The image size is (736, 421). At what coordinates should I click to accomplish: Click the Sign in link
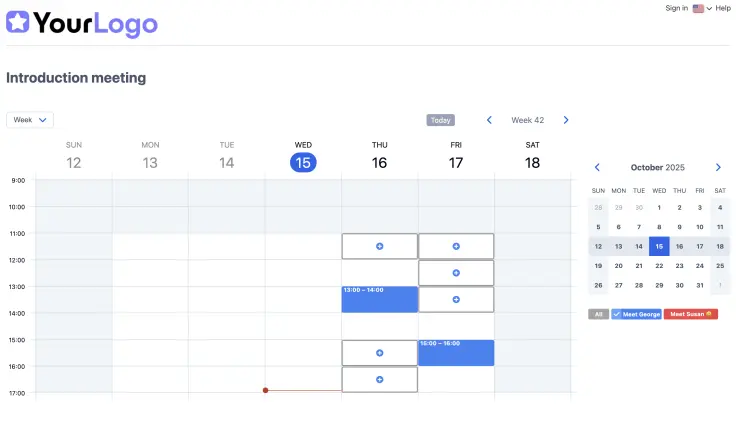pos(676,8)
